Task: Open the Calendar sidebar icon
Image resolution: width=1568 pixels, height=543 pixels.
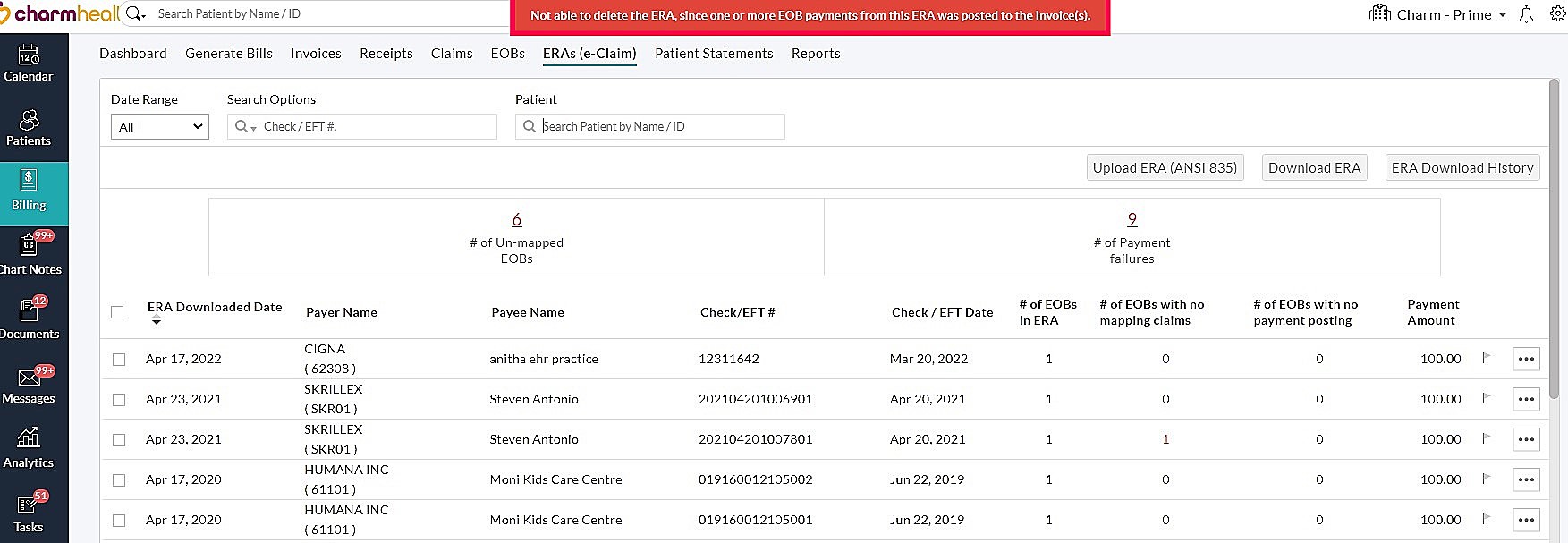Action: (29, 64)
